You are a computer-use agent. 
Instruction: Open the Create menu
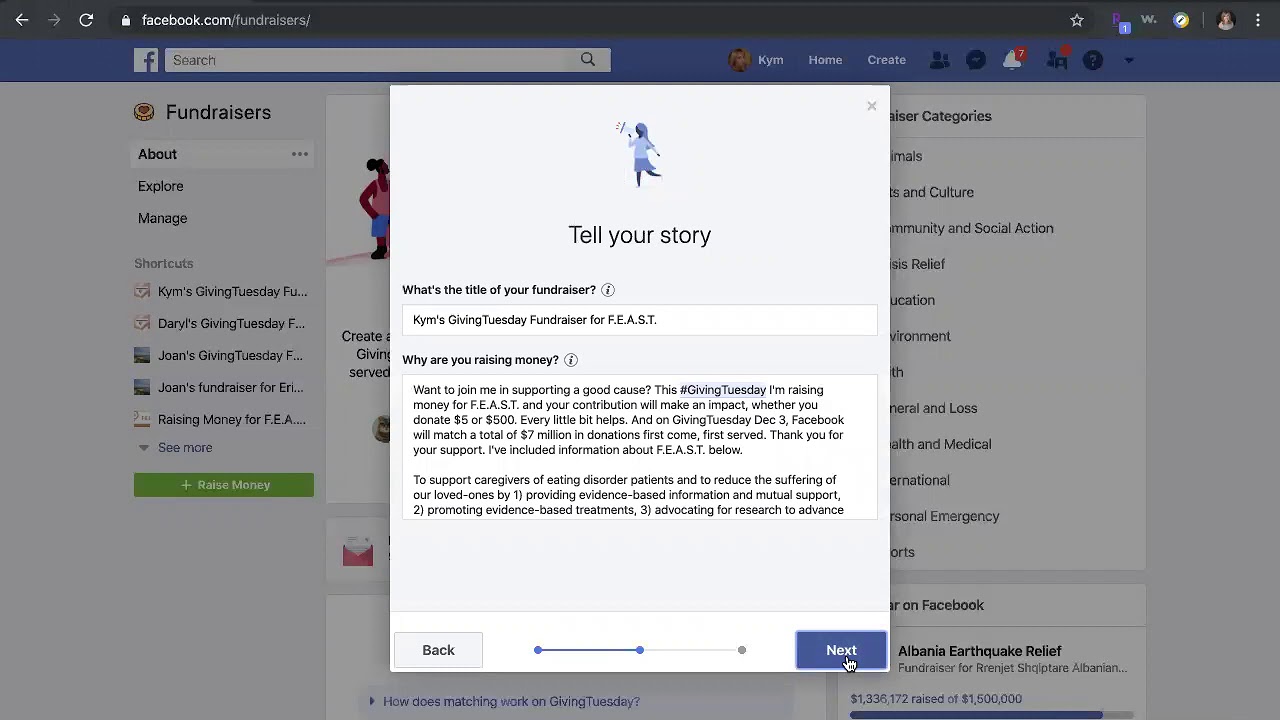[x=886, y=60]
